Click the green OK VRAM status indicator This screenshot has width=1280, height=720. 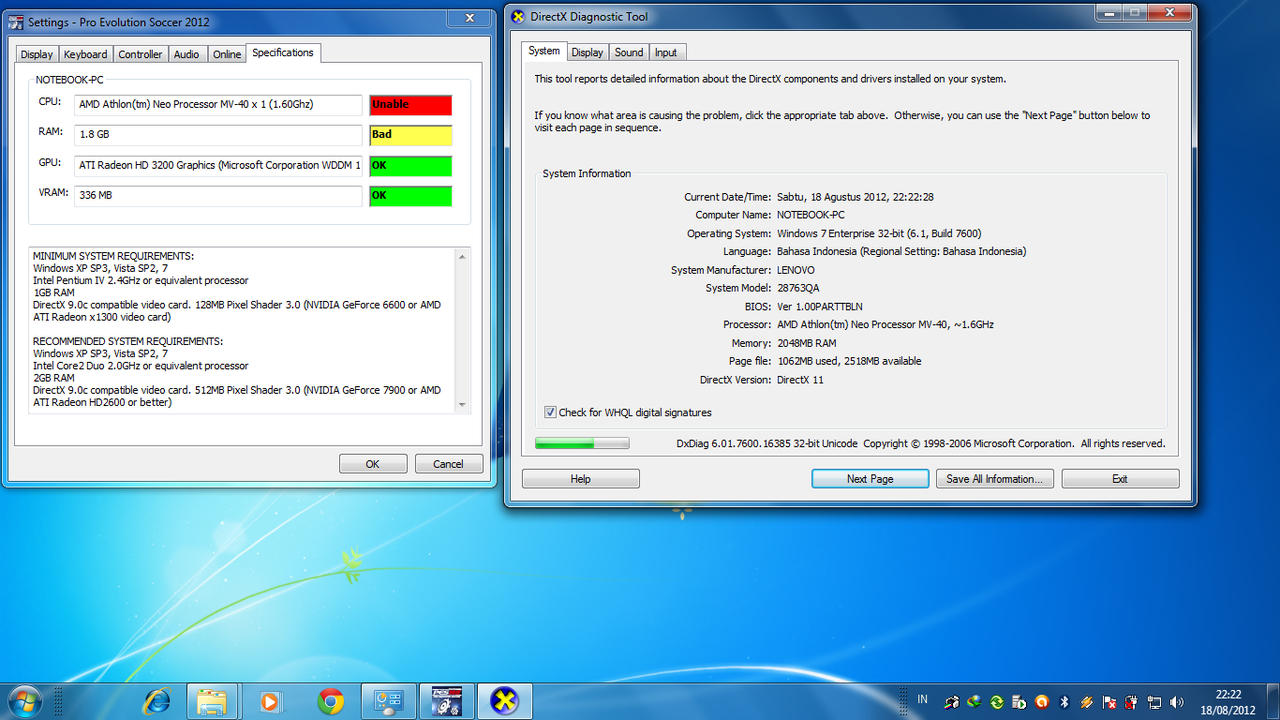(x=410, y=196)
